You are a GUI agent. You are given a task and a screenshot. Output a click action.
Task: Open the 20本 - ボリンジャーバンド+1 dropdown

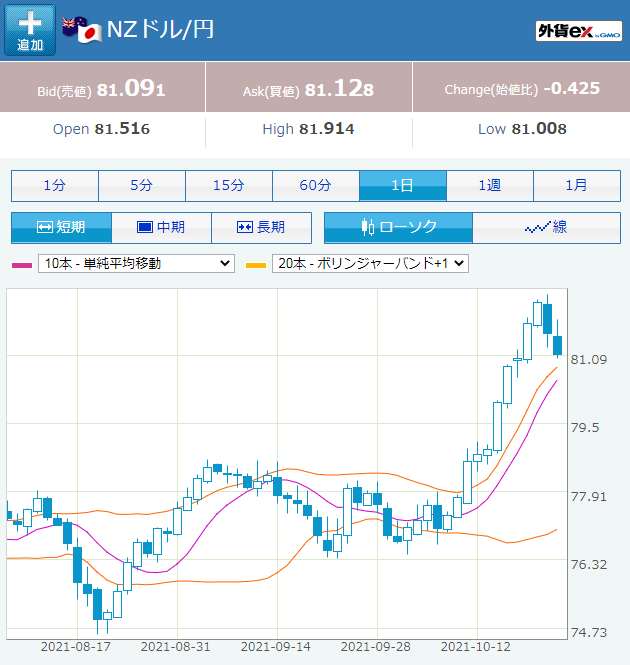click(370, 263)
